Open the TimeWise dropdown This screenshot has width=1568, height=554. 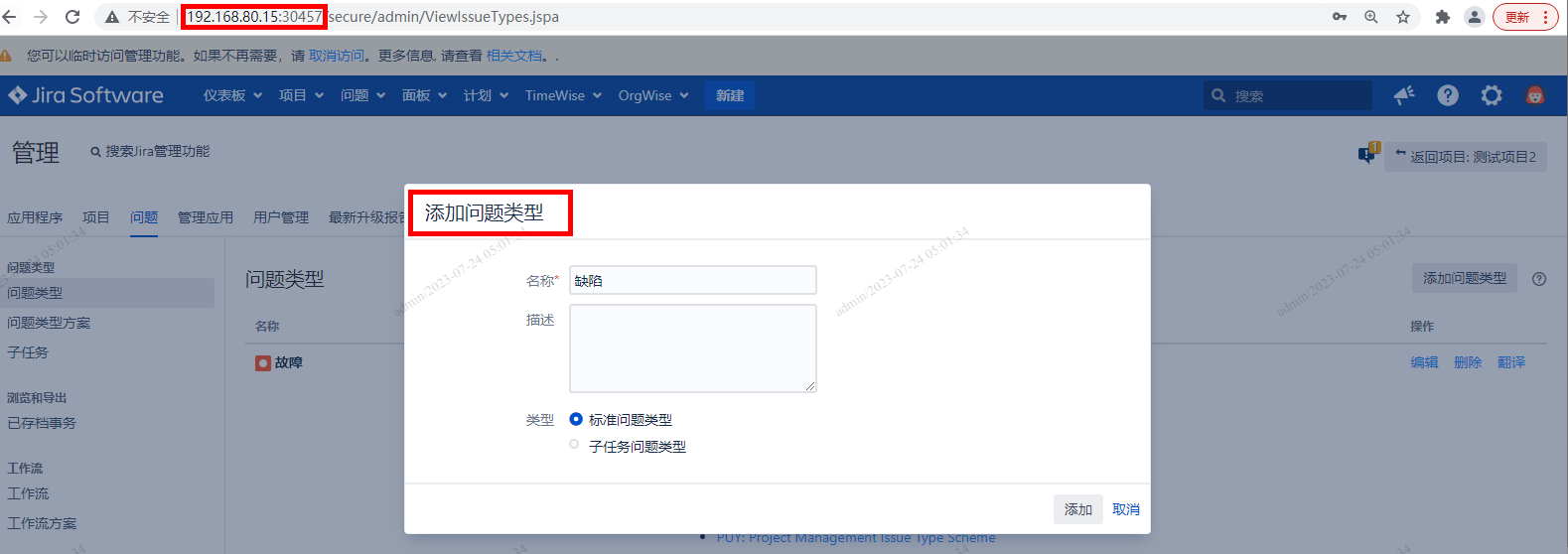tap(563, 95)
